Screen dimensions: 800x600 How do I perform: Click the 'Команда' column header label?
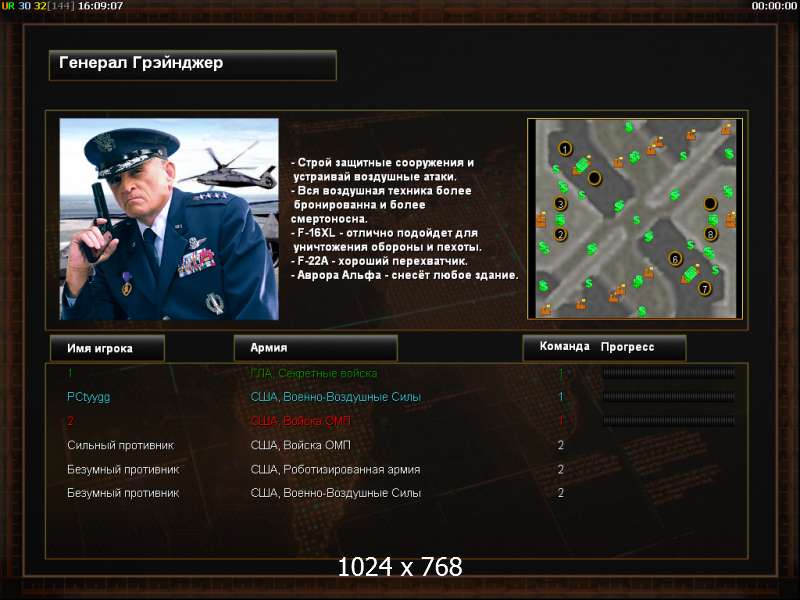[564, 346]
